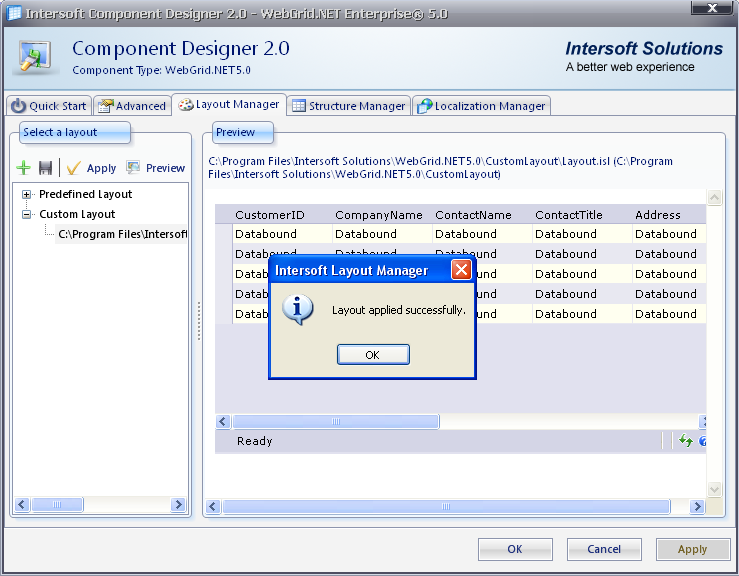739x576 pixels.
Task: Click the blue help icon in grid status bar
Action: (703, 441)
